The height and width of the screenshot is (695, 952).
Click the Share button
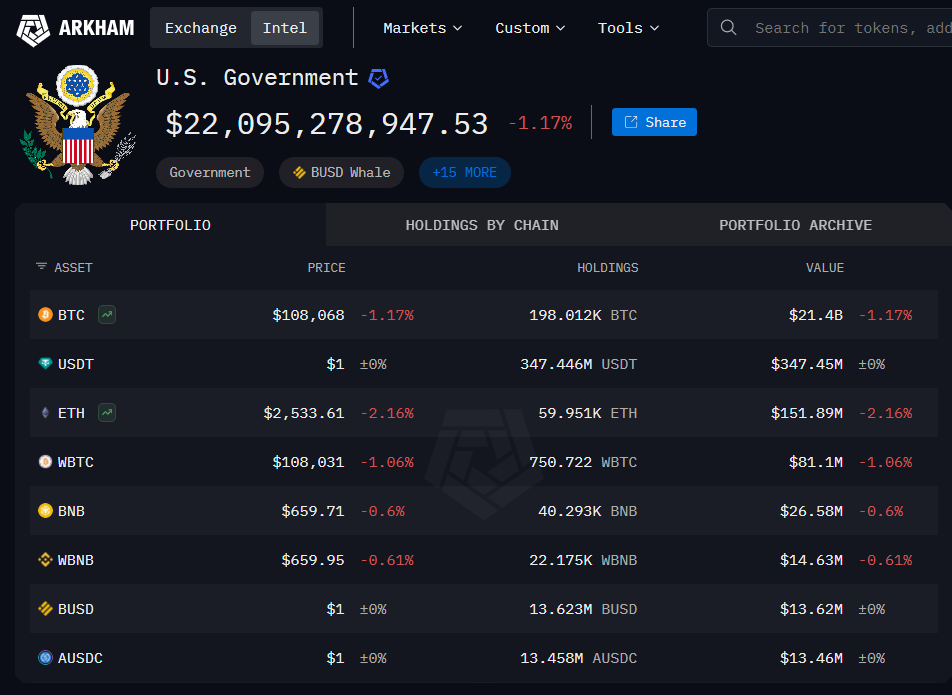tap(654, 122)
